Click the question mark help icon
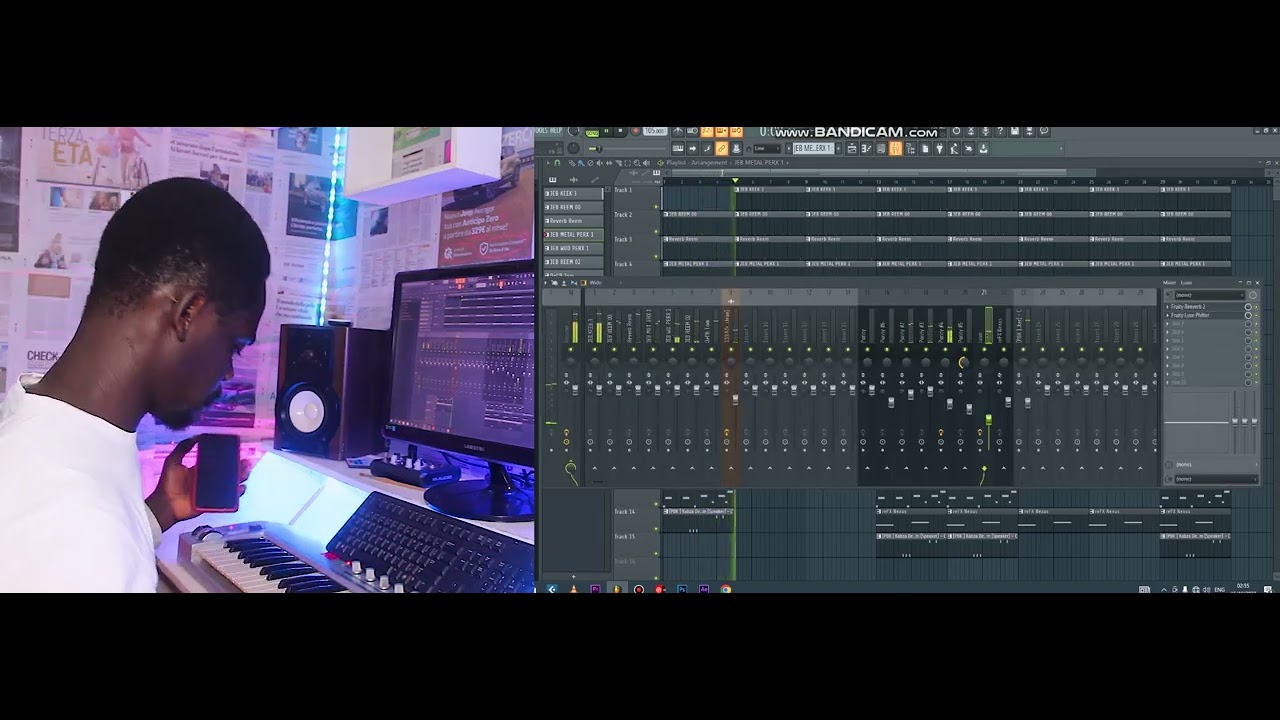Image resolution: width=1280 pixels, height=720 pixels. [x=1000, y=131]
